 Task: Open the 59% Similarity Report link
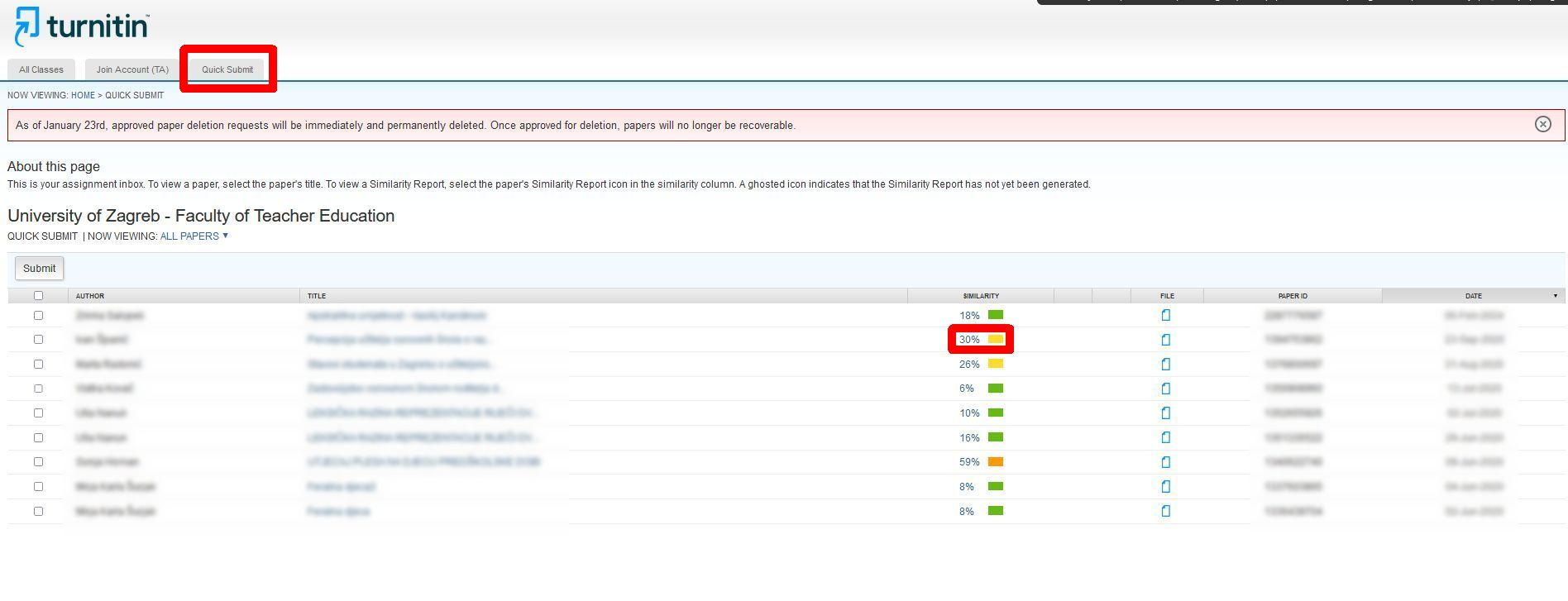tap(969, 462)
